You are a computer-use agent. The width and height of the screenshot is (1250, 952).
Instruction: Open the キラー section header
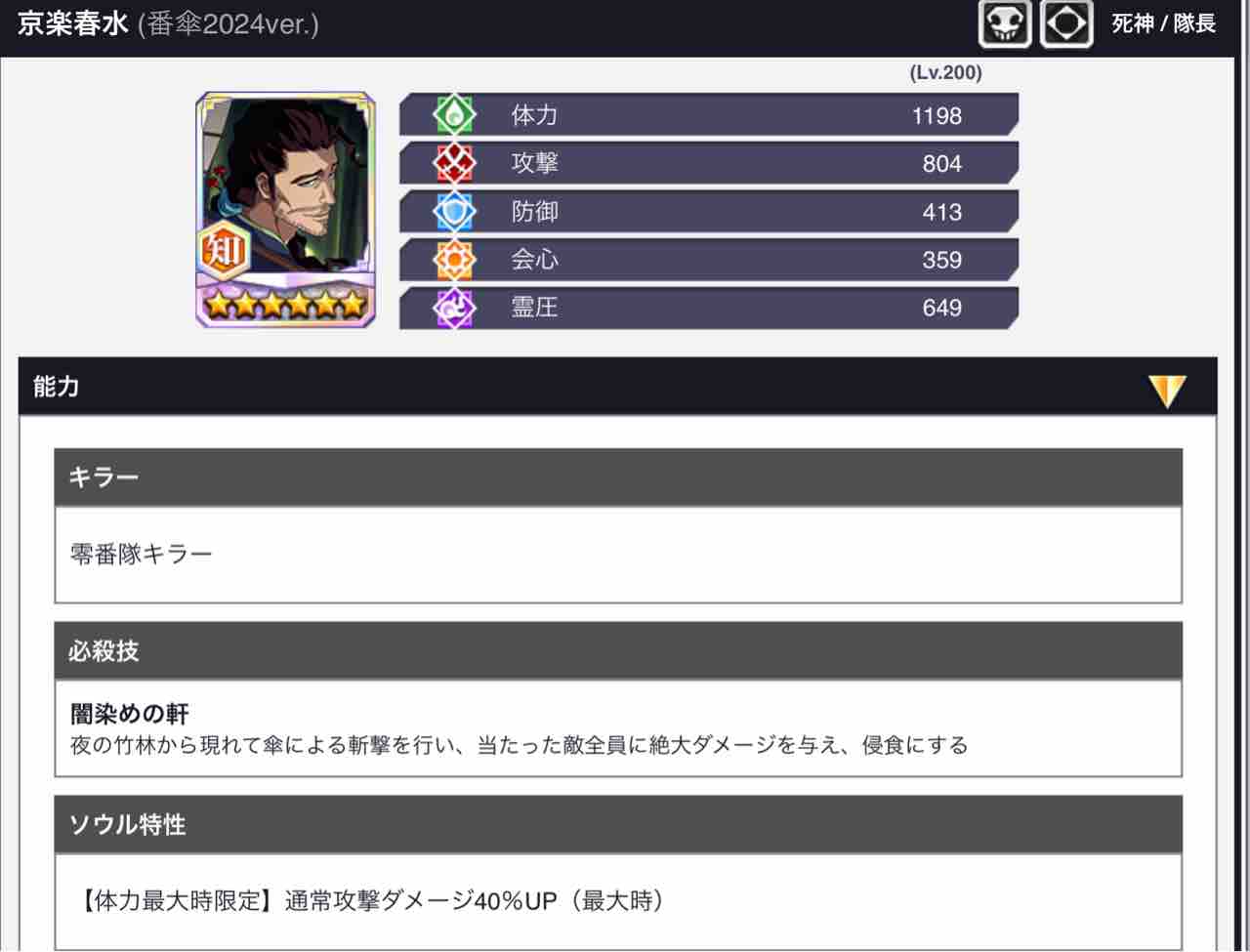618,477
